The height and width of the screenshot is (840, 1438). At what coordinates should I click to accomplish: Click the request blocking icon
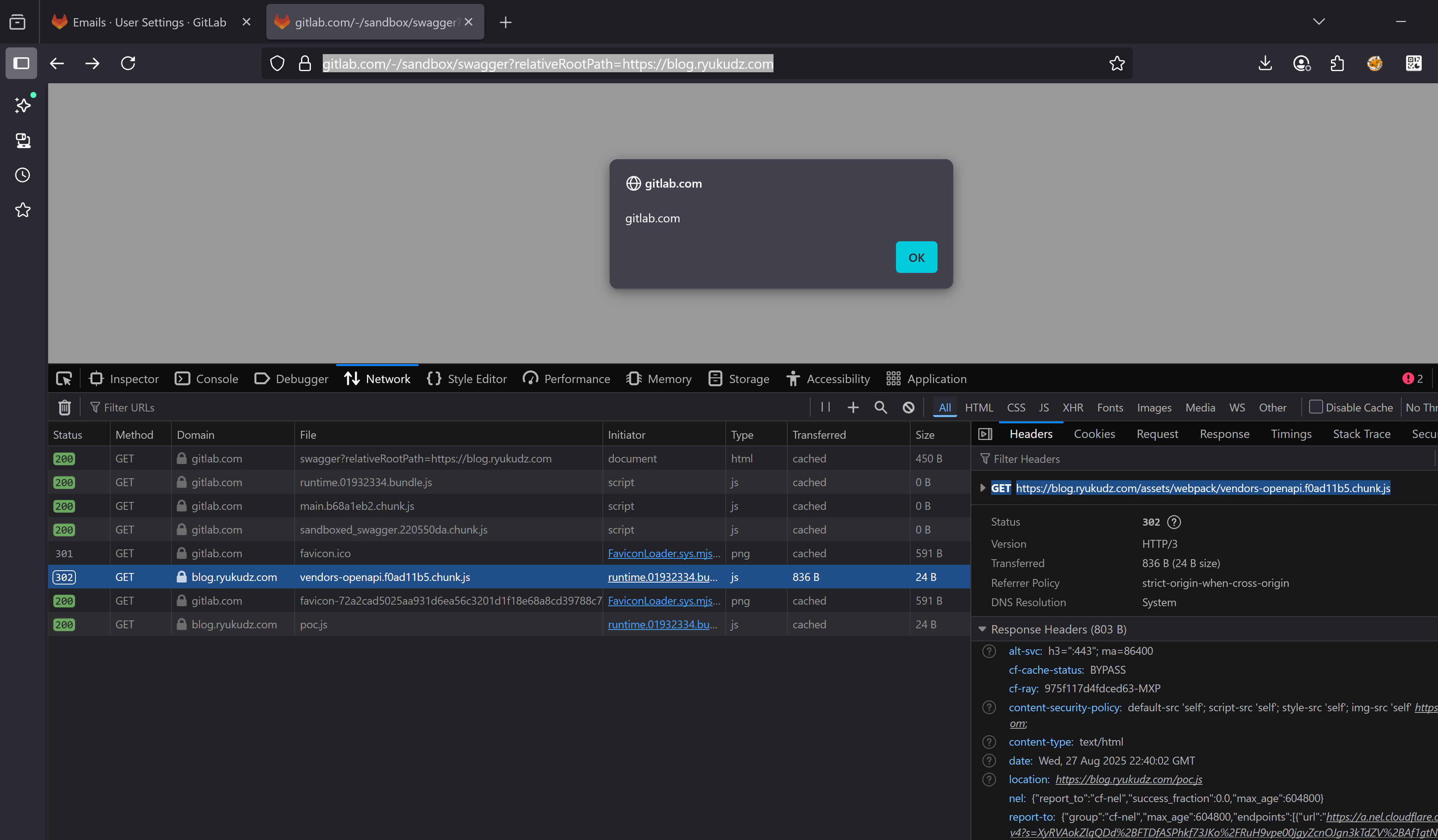(x=909, y=407)
